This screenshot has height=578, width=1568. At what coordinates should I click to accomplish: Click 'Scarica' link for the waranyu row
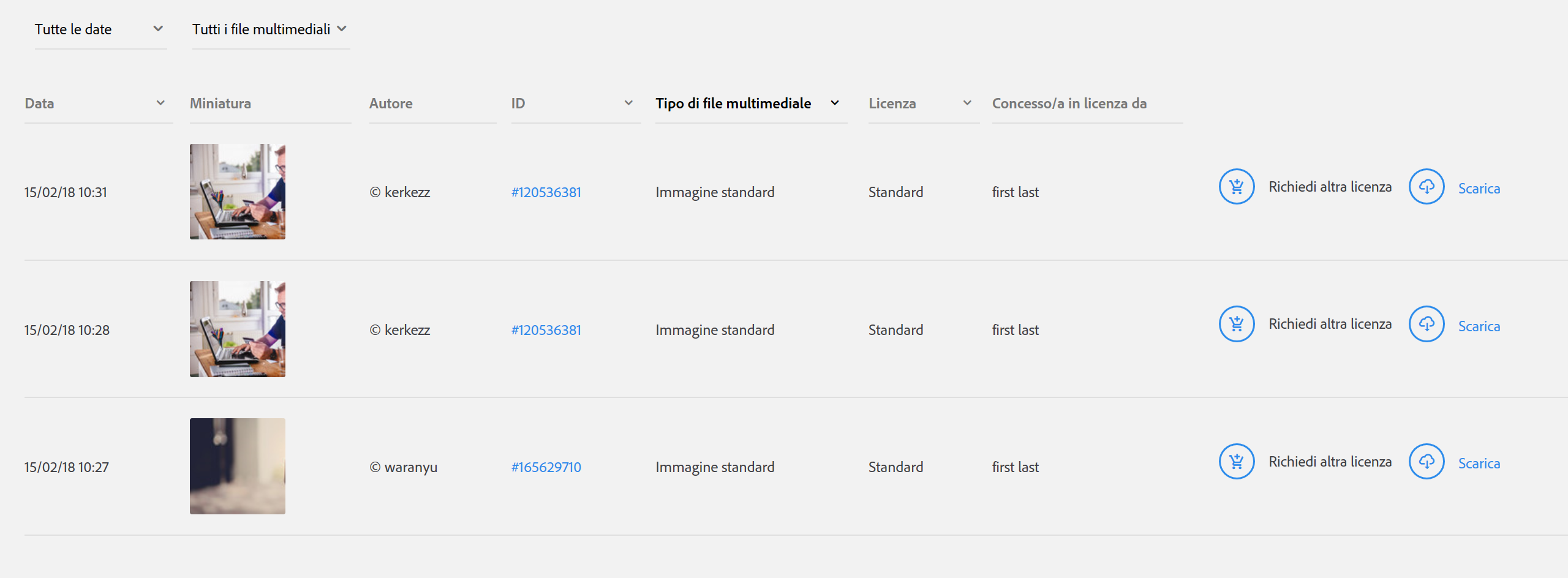(x=1479, y=464)
